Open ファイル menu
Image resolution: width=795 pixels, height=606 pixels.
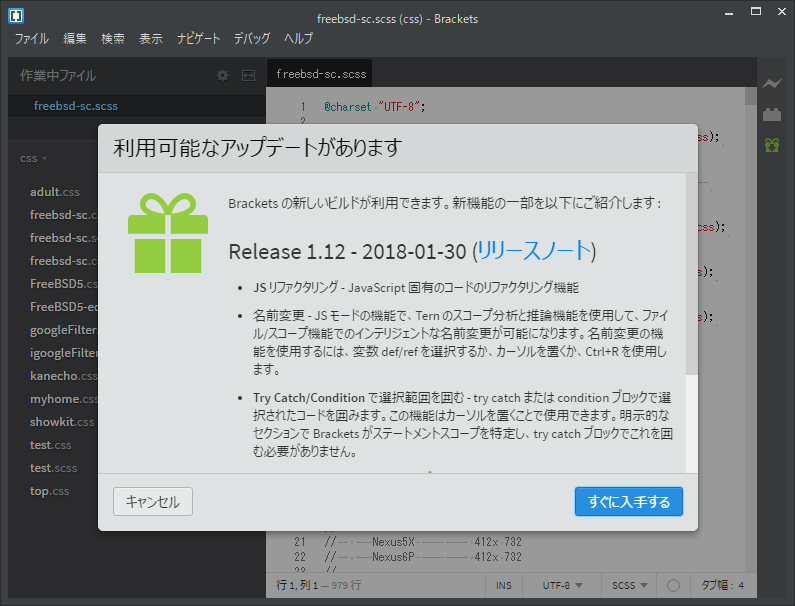pos(31,39)
